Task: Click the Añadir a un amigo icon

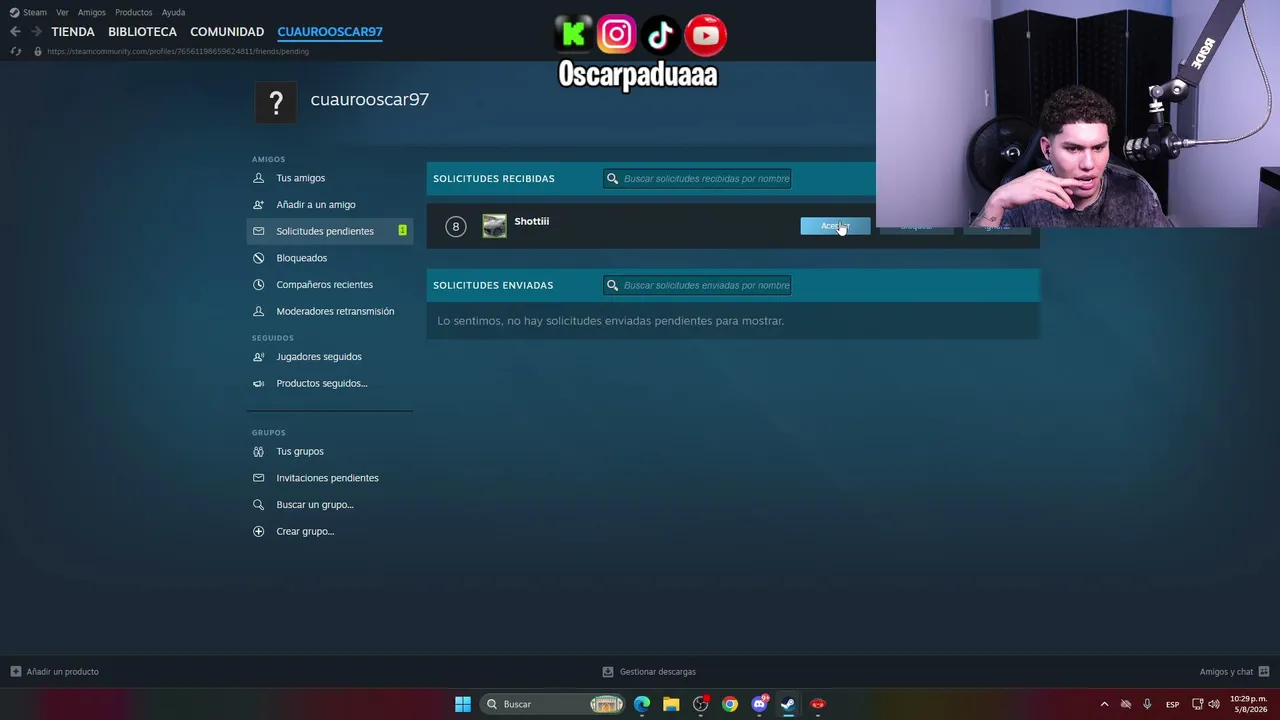Action: pyautogui.click(x=259, y=205)
